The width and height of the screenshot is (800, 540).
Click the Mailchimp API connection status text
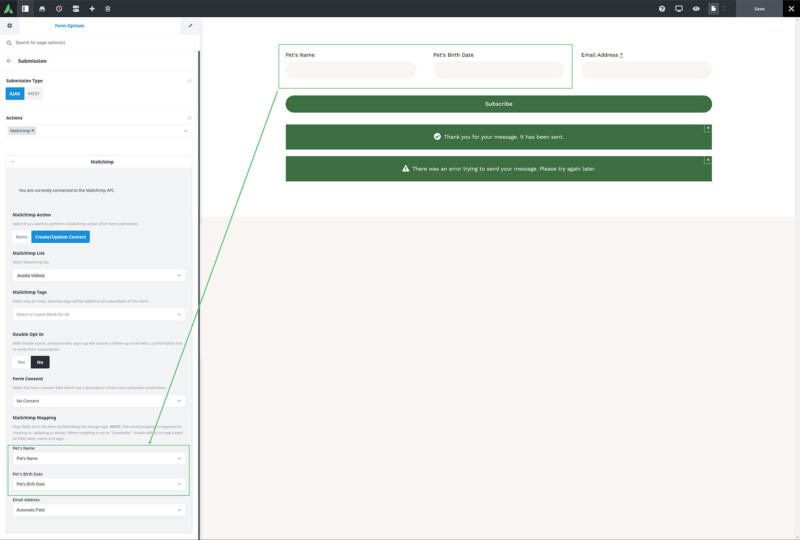pyautogui.click(x=66, y=190)
